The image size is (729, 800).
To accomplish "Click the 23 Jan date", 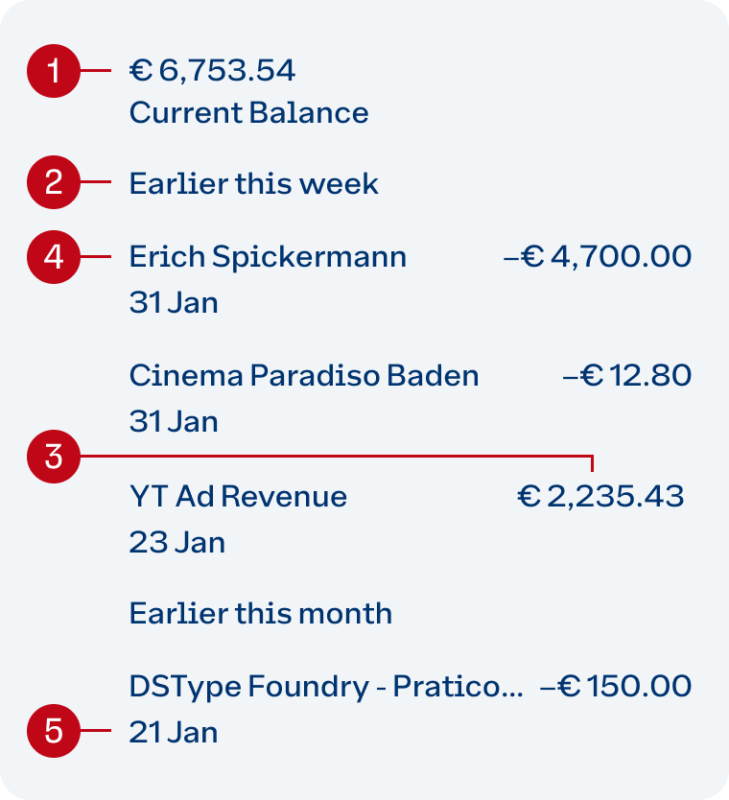I will tap(177, 542).
